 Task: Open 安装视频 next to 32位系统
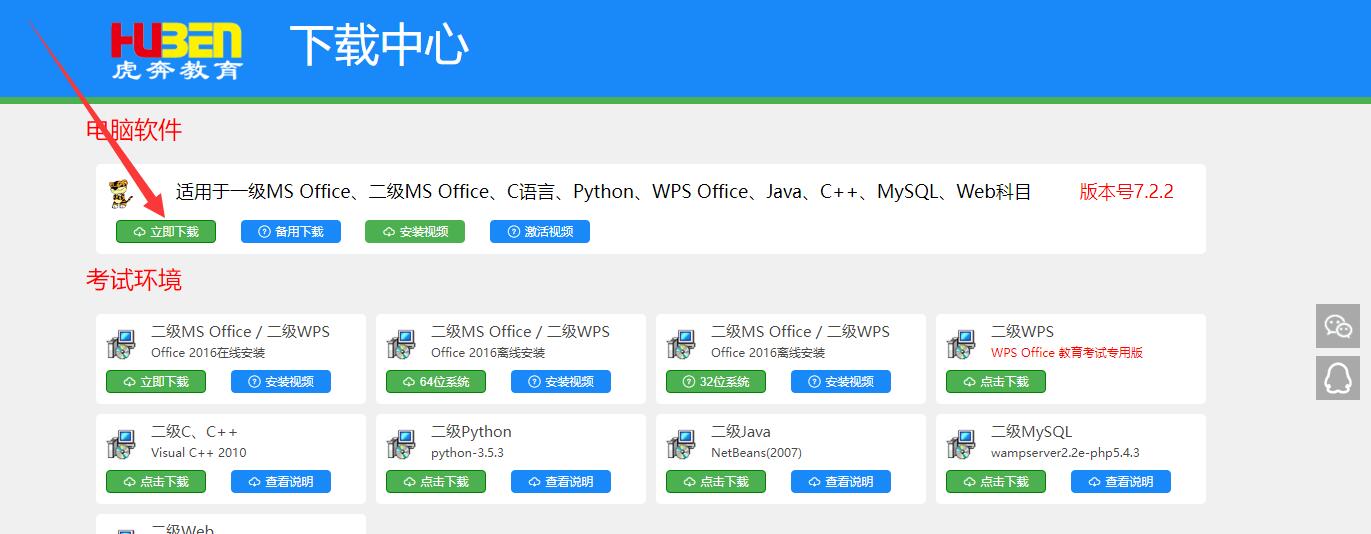click(x=841, y=382)
